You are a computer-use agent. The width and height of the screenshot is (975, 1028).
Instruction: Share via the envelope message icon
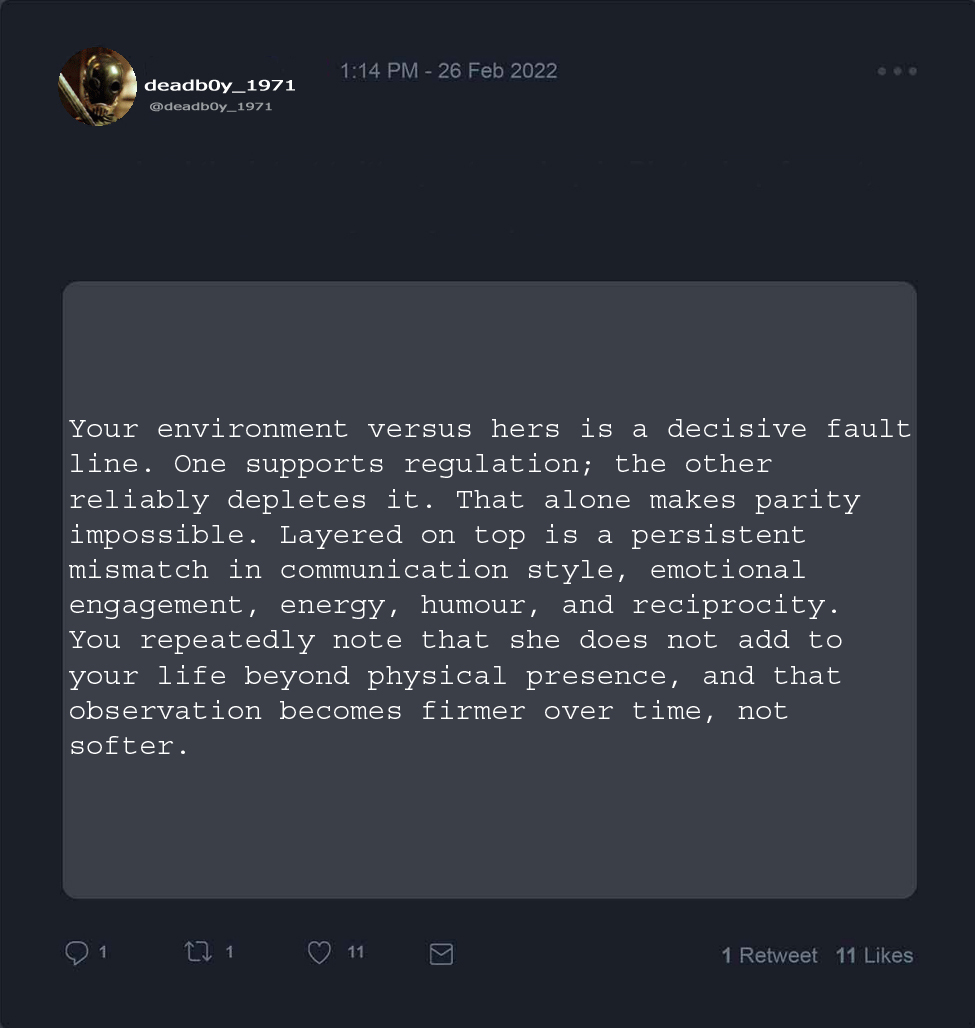(441, 955)
